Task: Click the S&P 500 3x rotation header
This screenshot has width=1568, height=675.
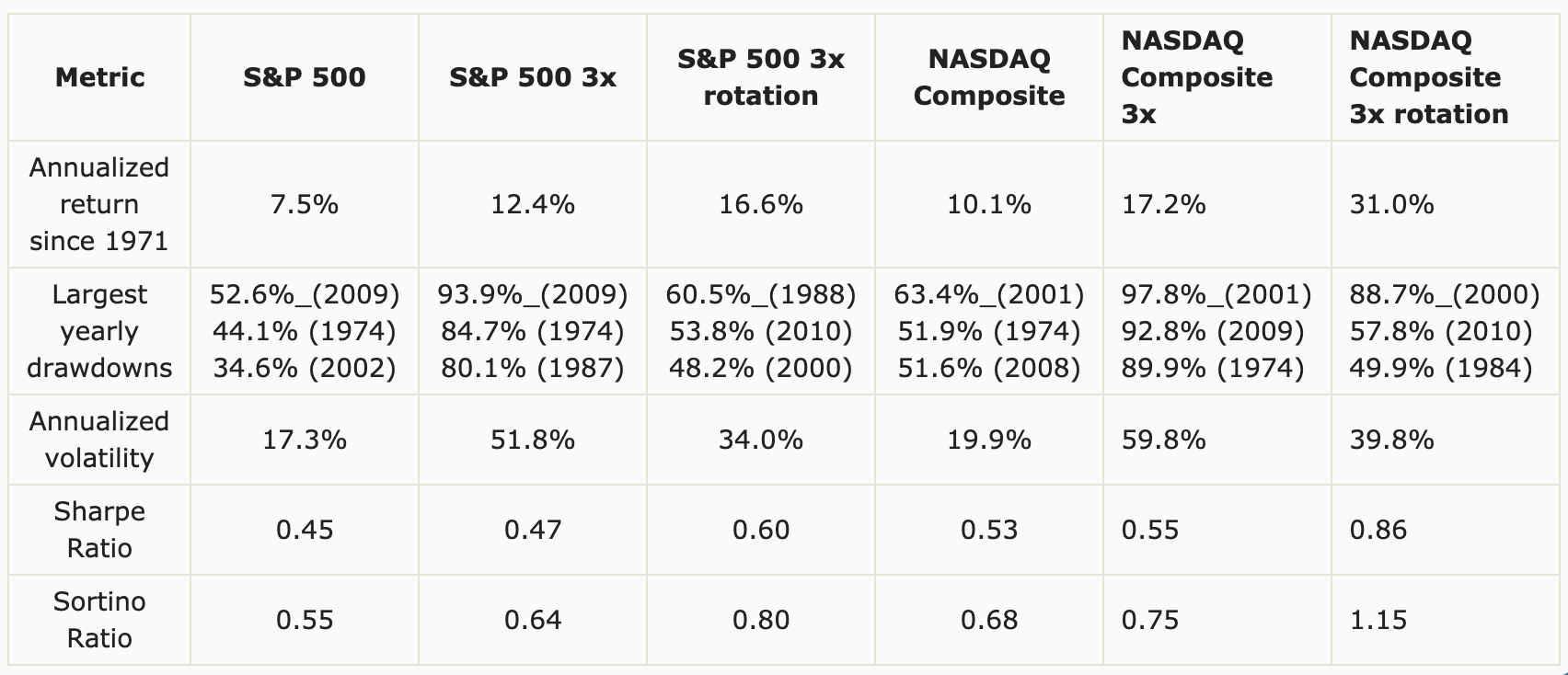Action: coord(760,77)
